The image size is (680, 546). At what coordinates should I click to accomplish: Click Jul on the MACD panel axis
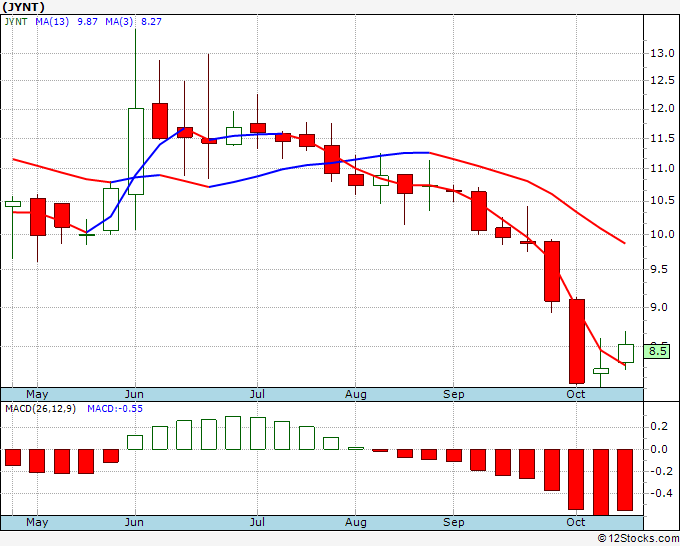[x=257, y=522]
